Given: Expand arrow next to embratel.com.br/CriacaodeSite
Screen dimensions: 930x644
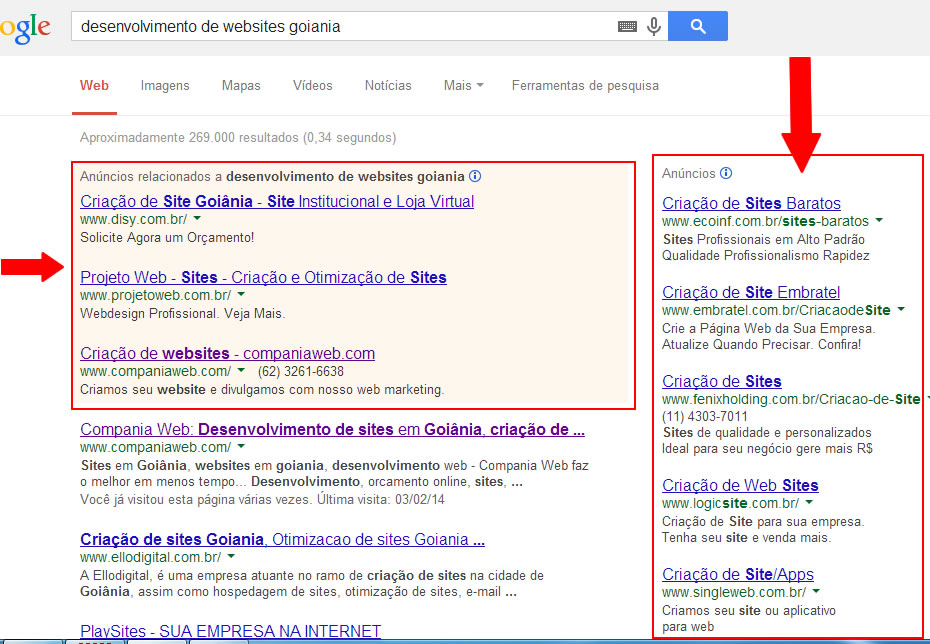Looking at the screenshot, I should click(x=901, y=310).
